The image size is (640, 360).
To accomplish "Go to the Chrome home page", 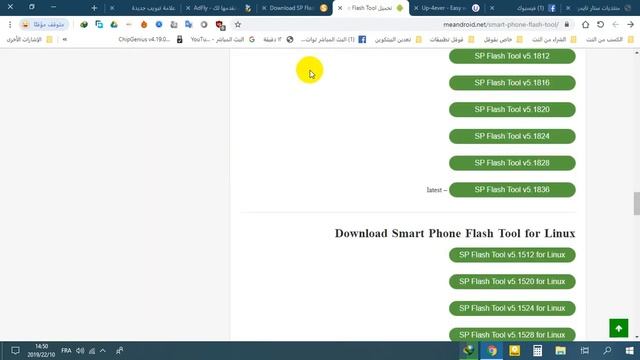I will click(x=585, y=25).
